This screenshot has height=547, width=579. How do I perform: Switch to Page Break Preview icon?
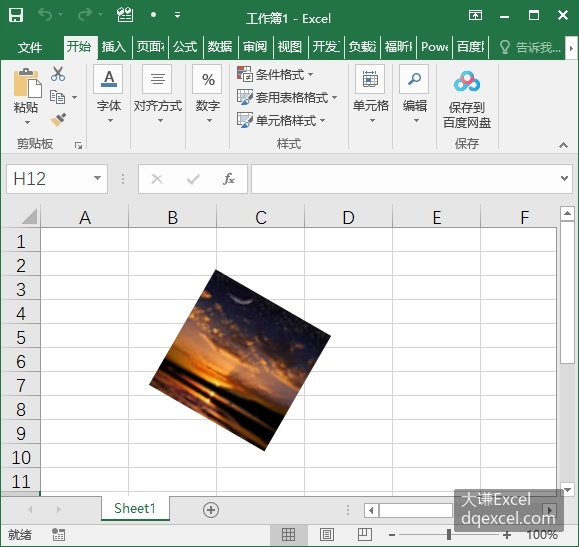coord(365,534)
